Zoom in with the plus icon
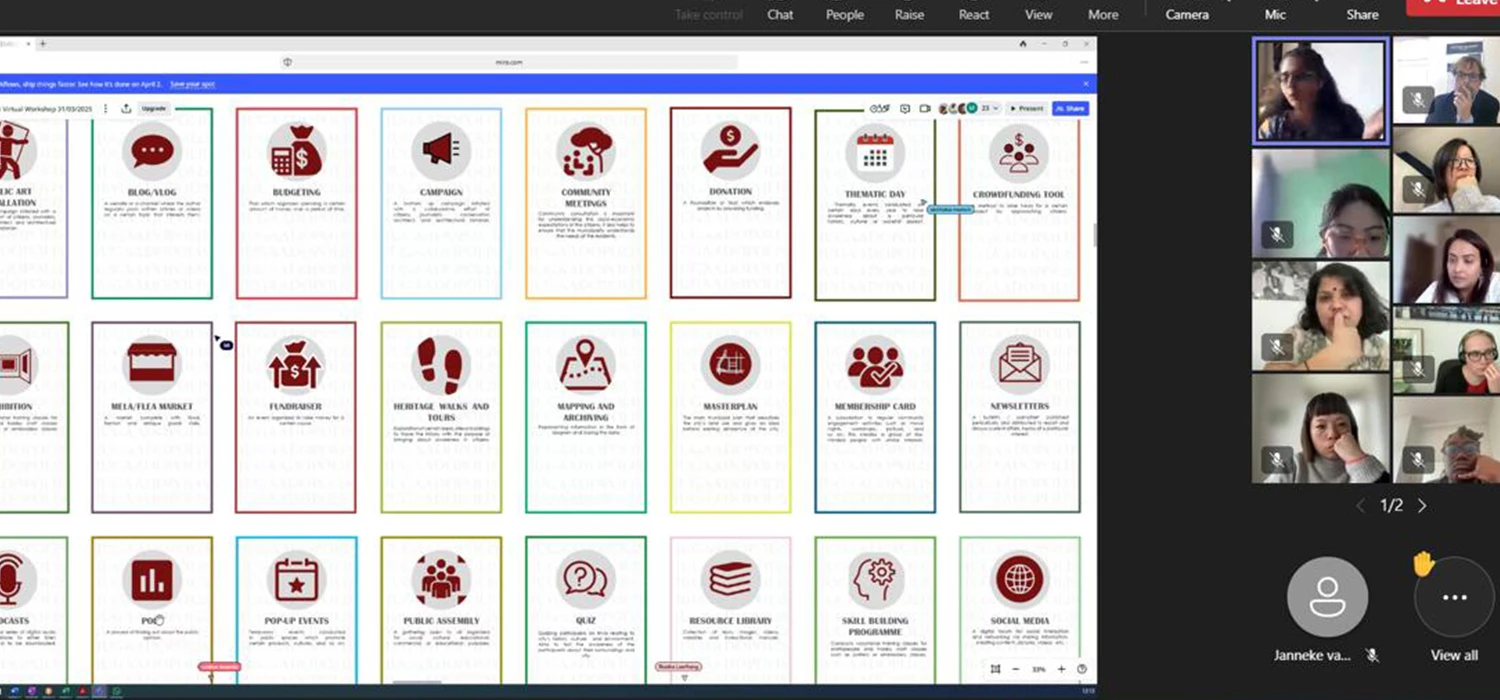 click(1061, 669)
